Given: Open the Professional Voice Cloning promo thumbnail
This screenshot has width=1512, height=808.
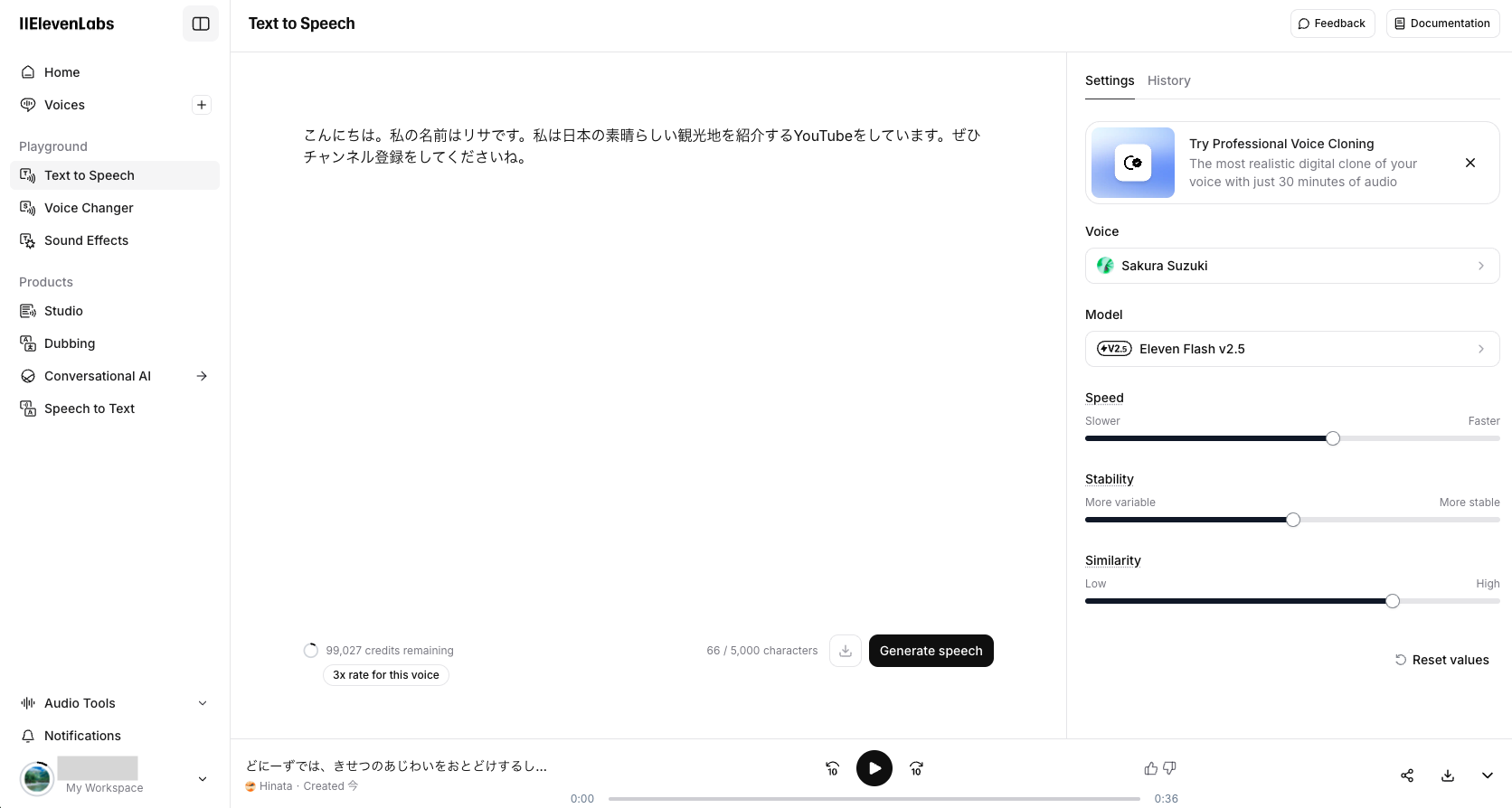Looking at the screenshot, I should coord(1133,163).
